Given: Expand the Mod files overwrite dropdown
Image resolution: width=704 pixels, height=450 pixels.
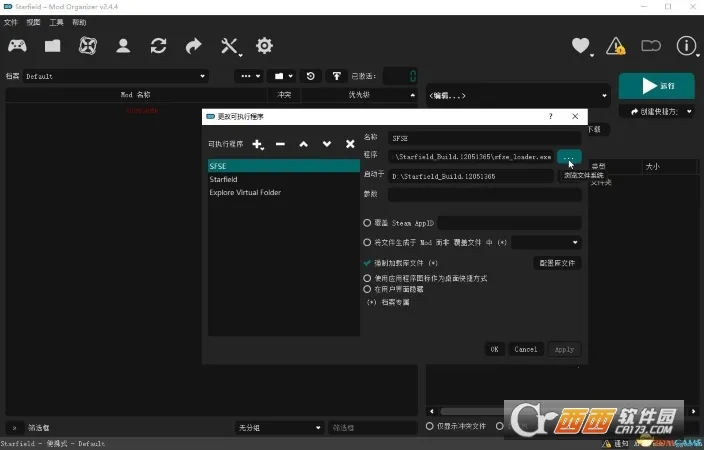Looking at the screenshot, I should (546, 242).
